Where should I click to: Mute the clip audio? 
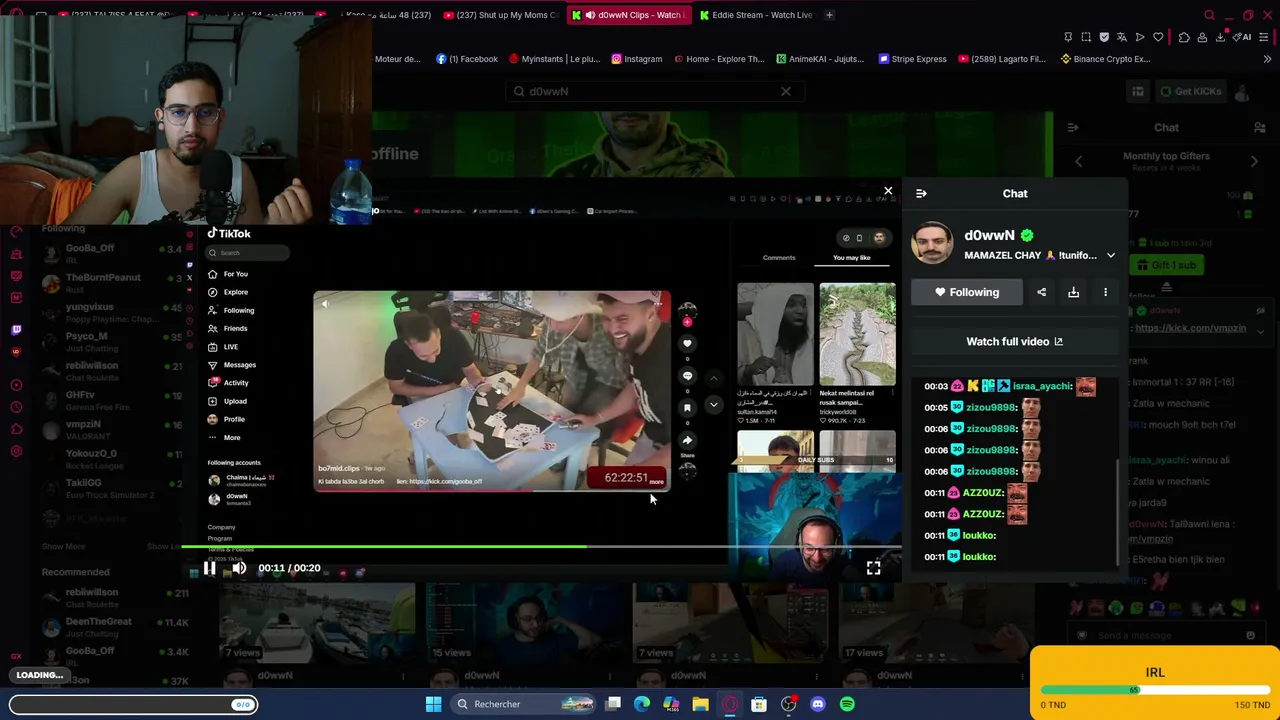point(239,568)
